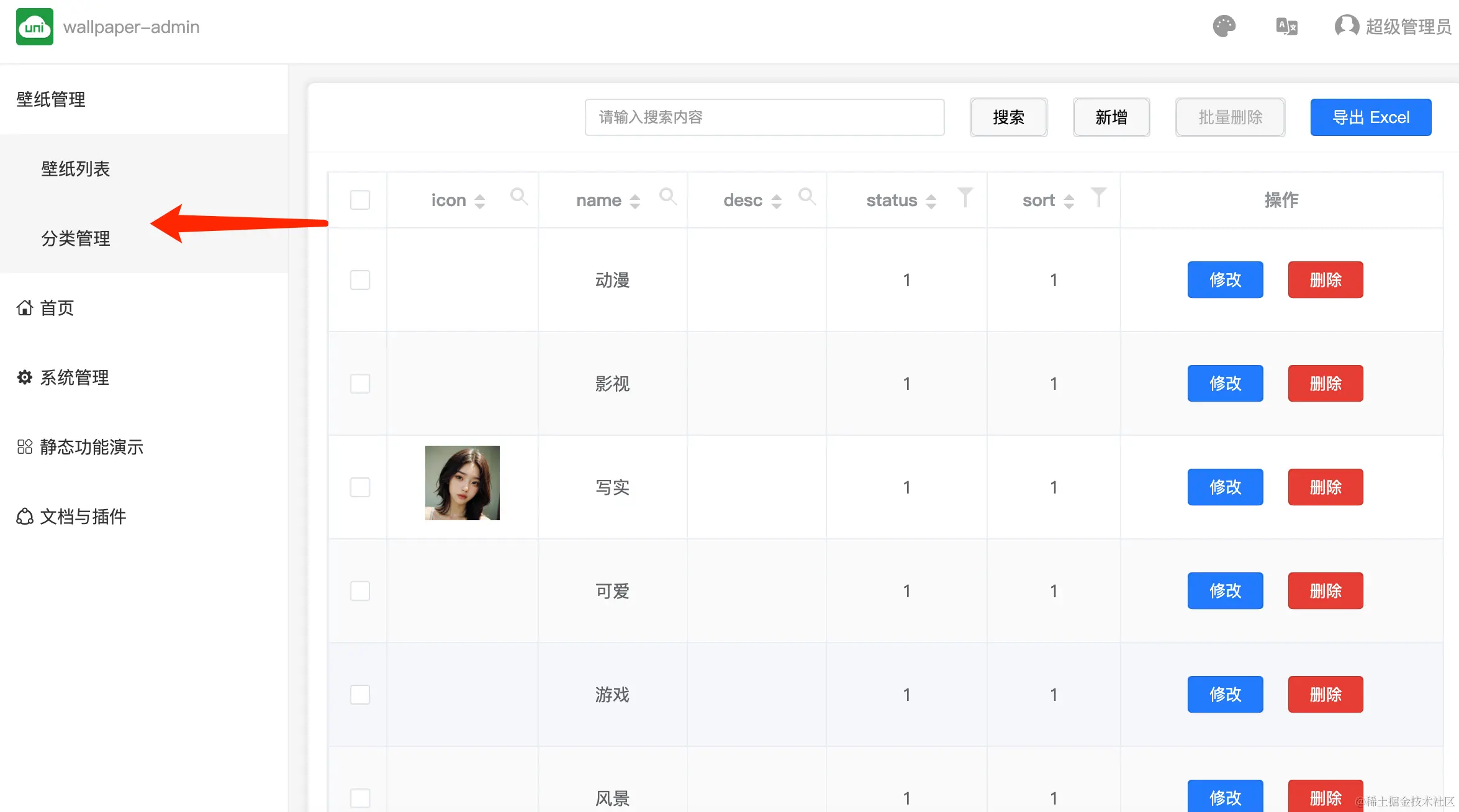Toggle sort arrows on name column
The image size is (1459, 812).
(x=635, y=201)
